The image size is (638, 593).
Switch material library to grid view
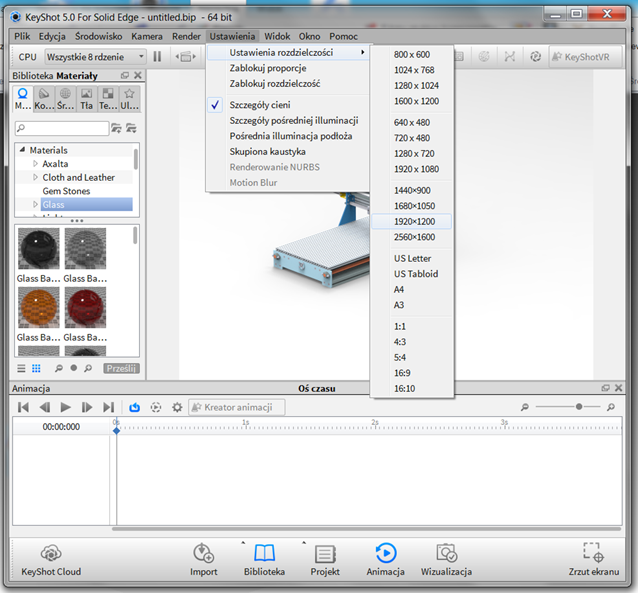(36, 368)
